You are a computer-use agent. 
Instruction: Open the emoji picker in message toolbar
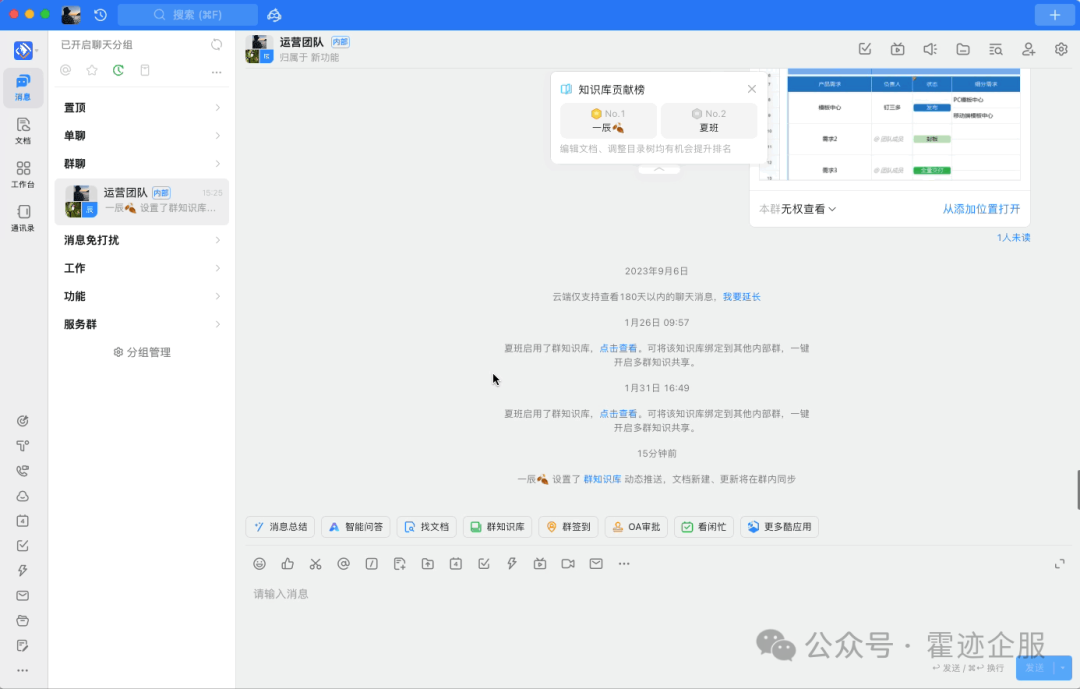pyautogui.click(x=260, y=564)
